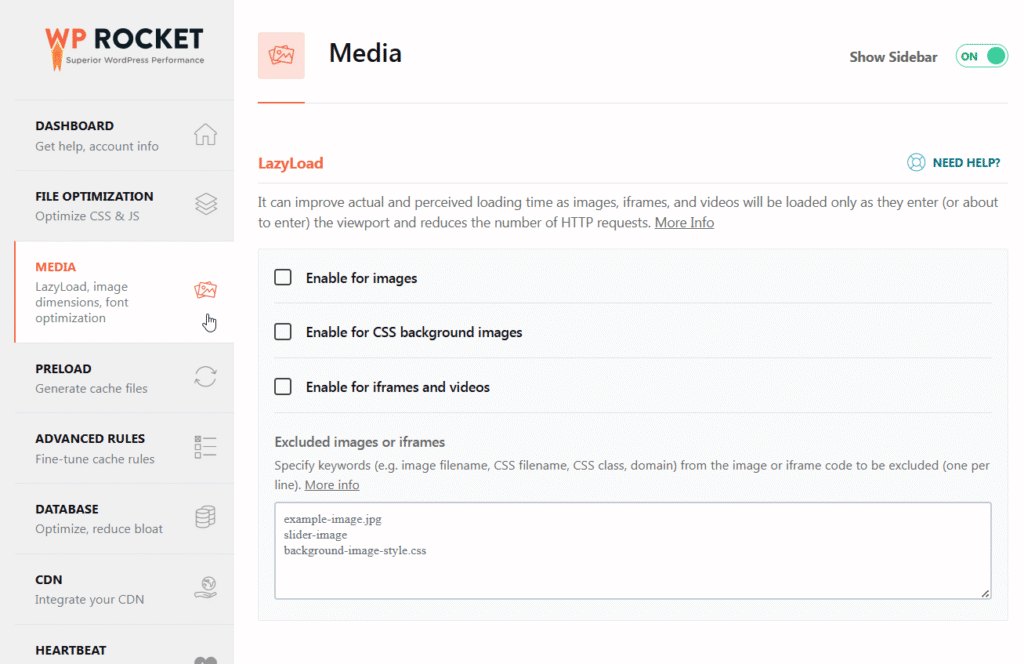Click the Preload refresh arrows icon
Viewport: 1024px width, 664px height.
click(205, 377)
